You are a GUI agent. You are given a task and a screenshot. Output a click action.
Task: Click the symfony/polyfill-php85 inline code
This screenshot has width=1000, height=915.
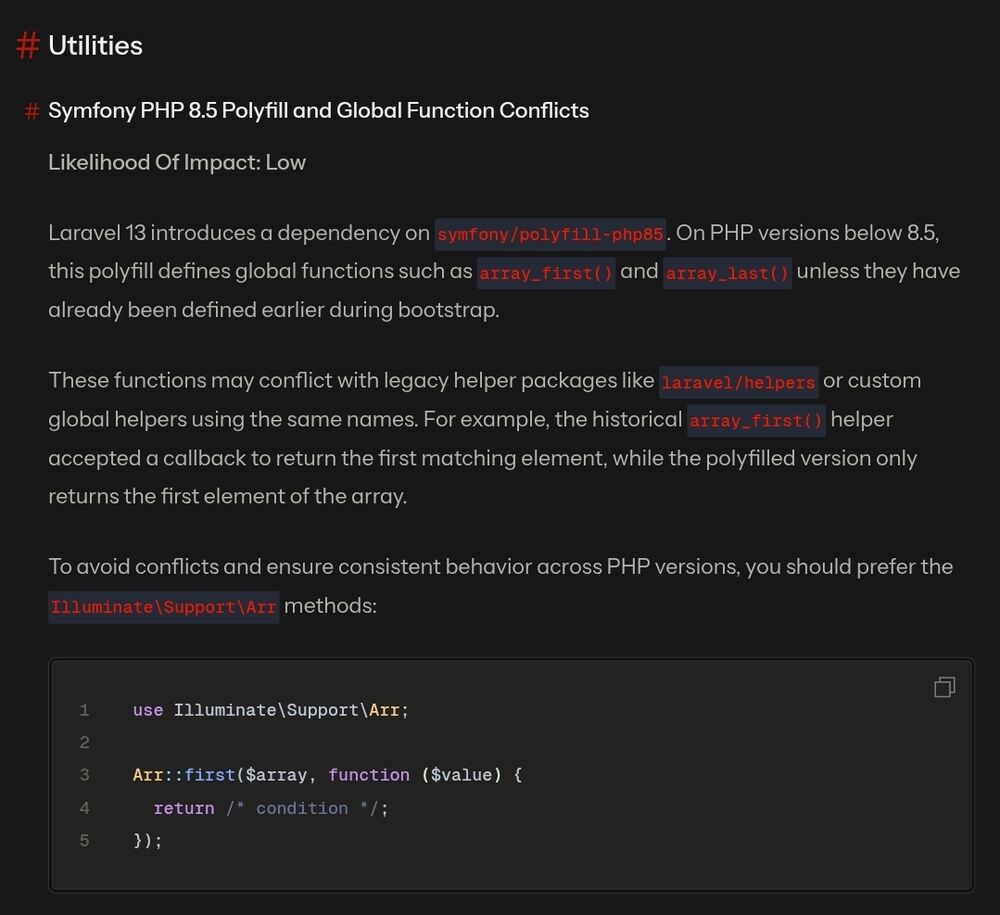550,235
